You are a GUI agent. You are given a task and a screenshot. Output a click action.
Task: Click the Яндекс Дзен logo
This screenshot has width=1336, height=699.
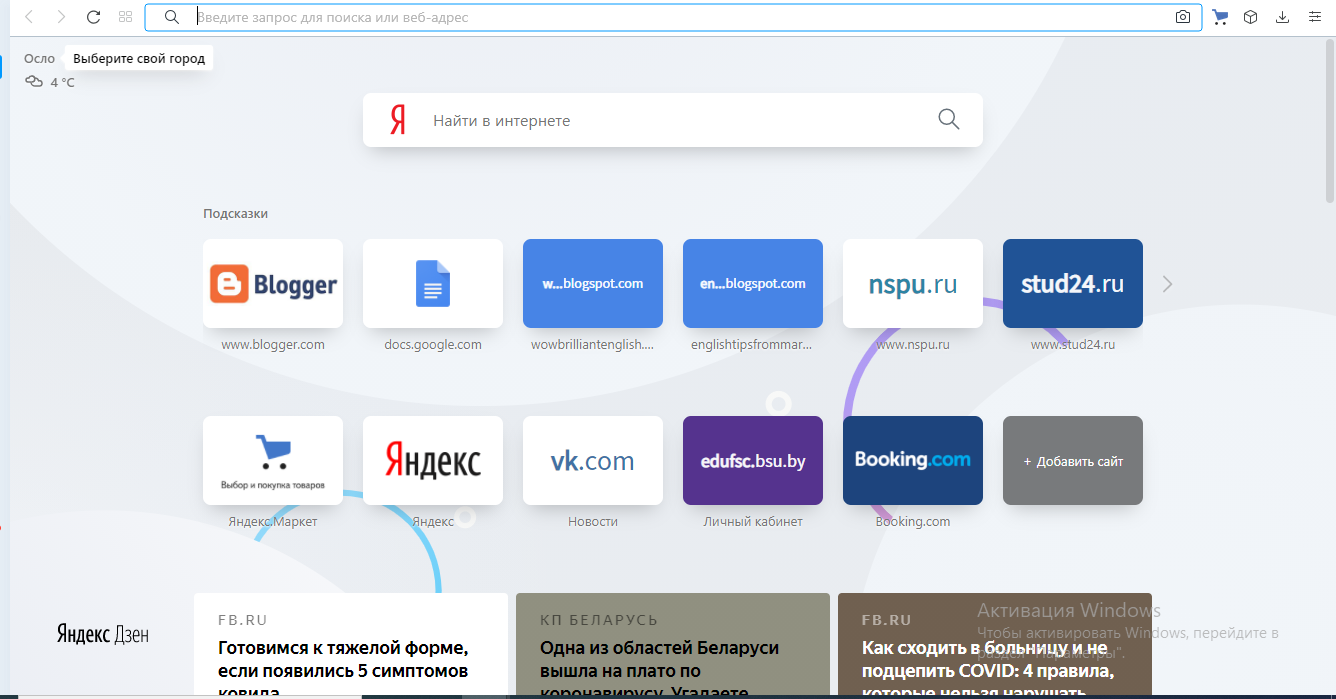click(x=103, y=634)
